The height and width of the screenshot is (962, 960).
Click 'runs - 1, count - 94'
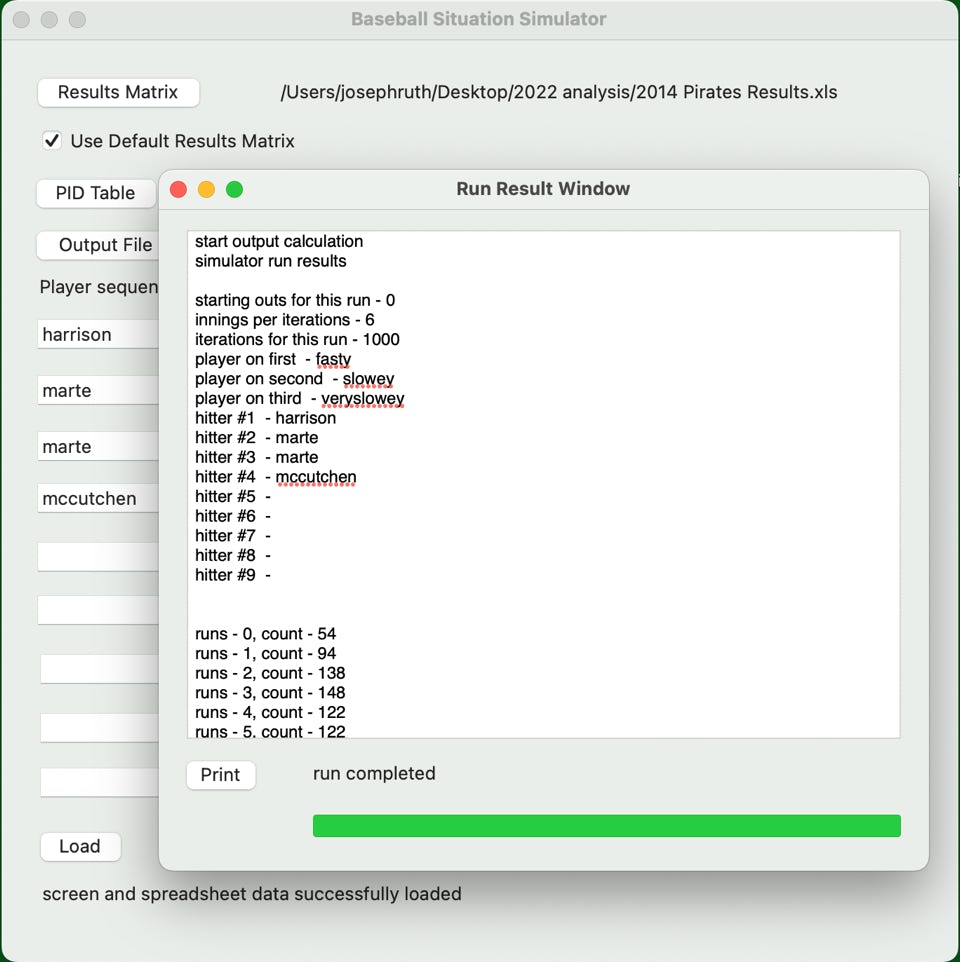click(x=266, y=653)
